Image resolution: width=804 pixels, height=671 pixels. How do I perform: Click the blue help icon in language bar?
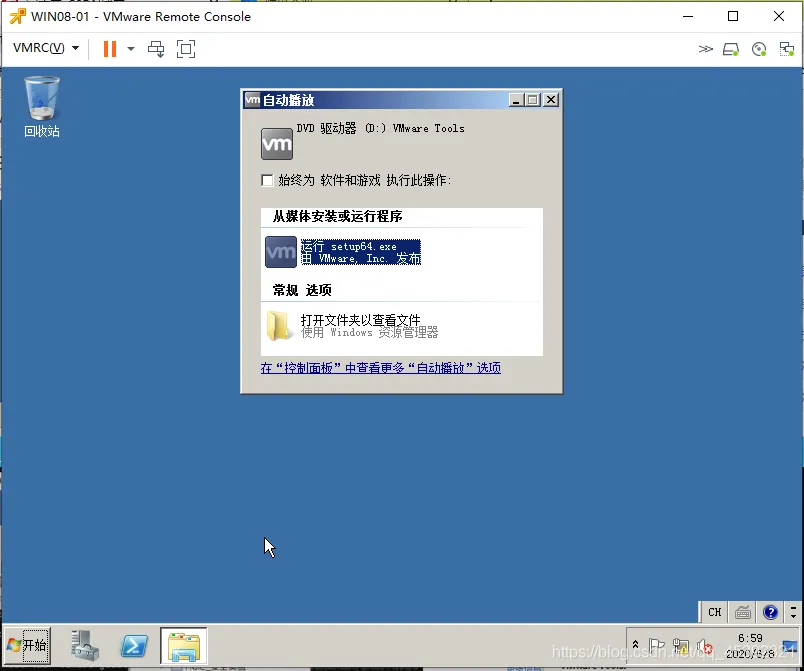coord(770,612)
